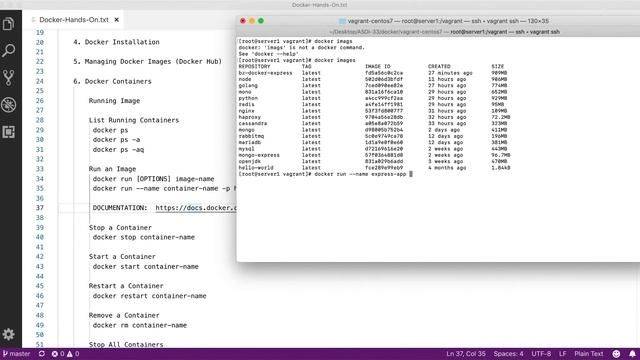The height and width of the screenshot is (360, 640).
Task: Click the 'rabbitmq' repository row in terminal
Action: pos(374,136)
